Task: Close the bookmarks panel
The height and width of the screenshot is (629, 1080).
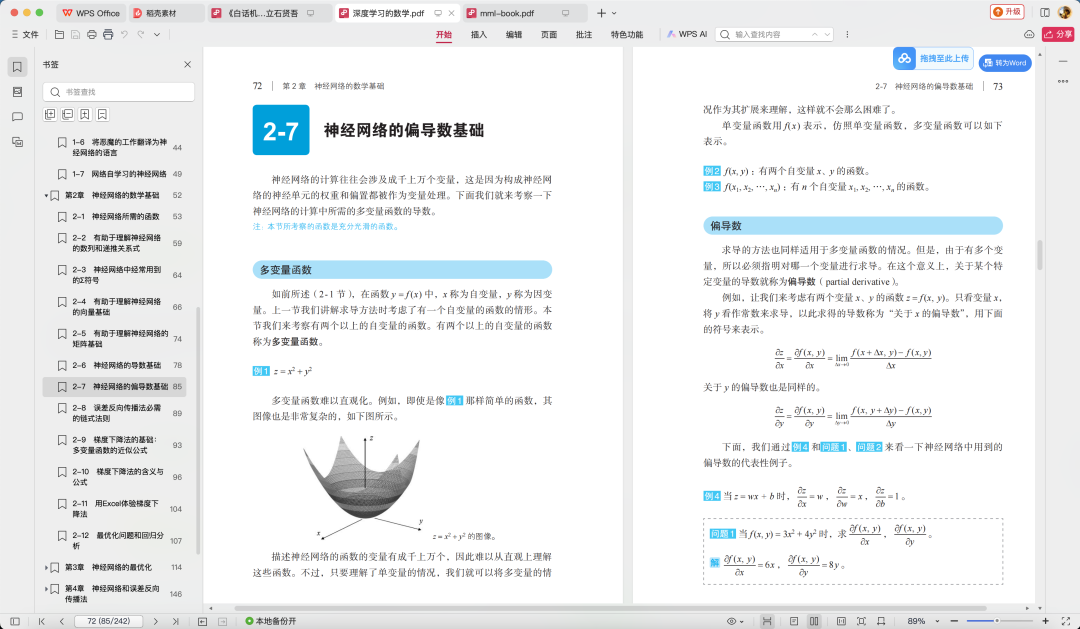Action: click(x=187, y=64)
